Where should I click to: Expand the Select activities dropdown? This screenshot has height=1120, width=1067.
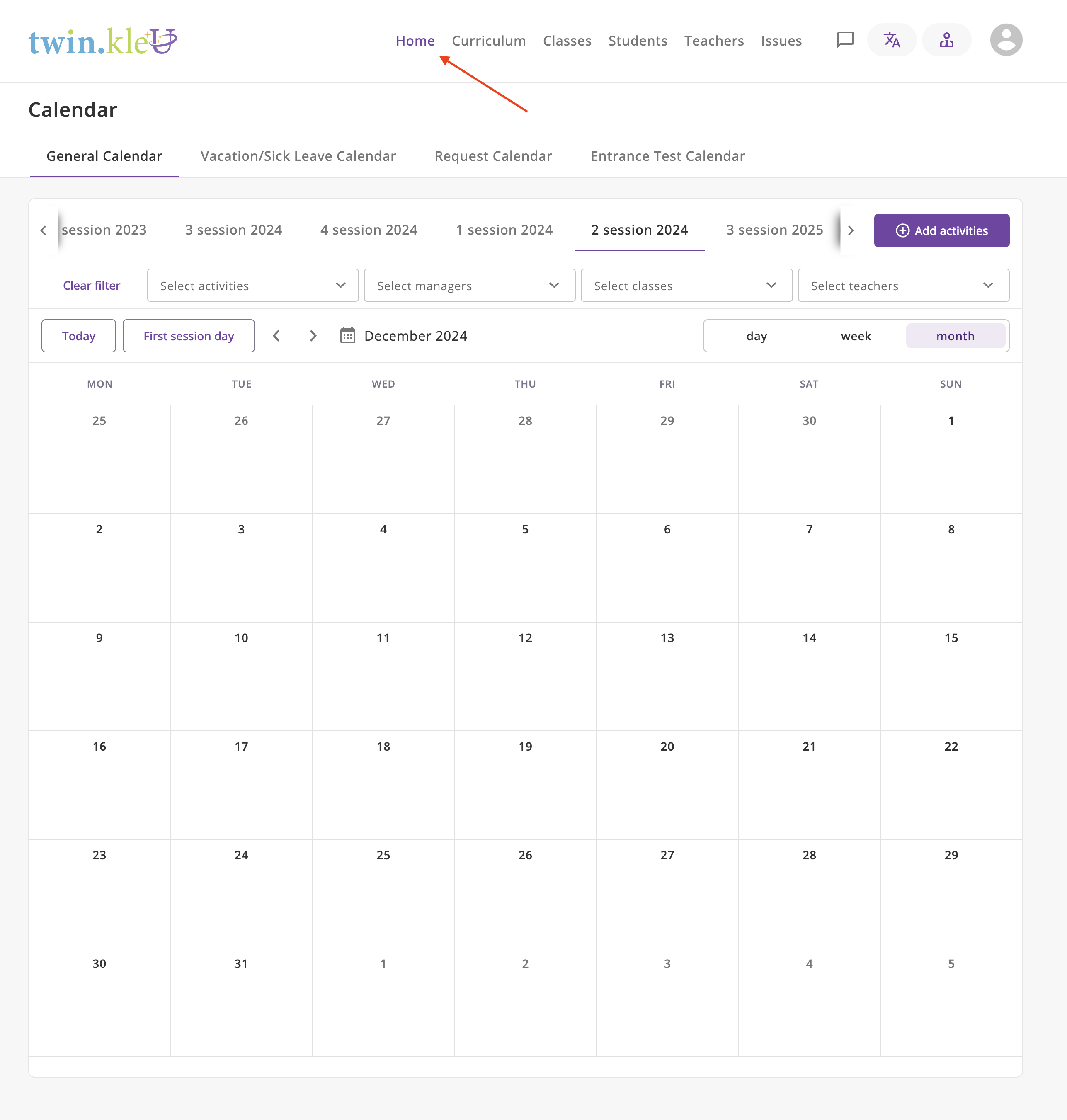(252, 286)
